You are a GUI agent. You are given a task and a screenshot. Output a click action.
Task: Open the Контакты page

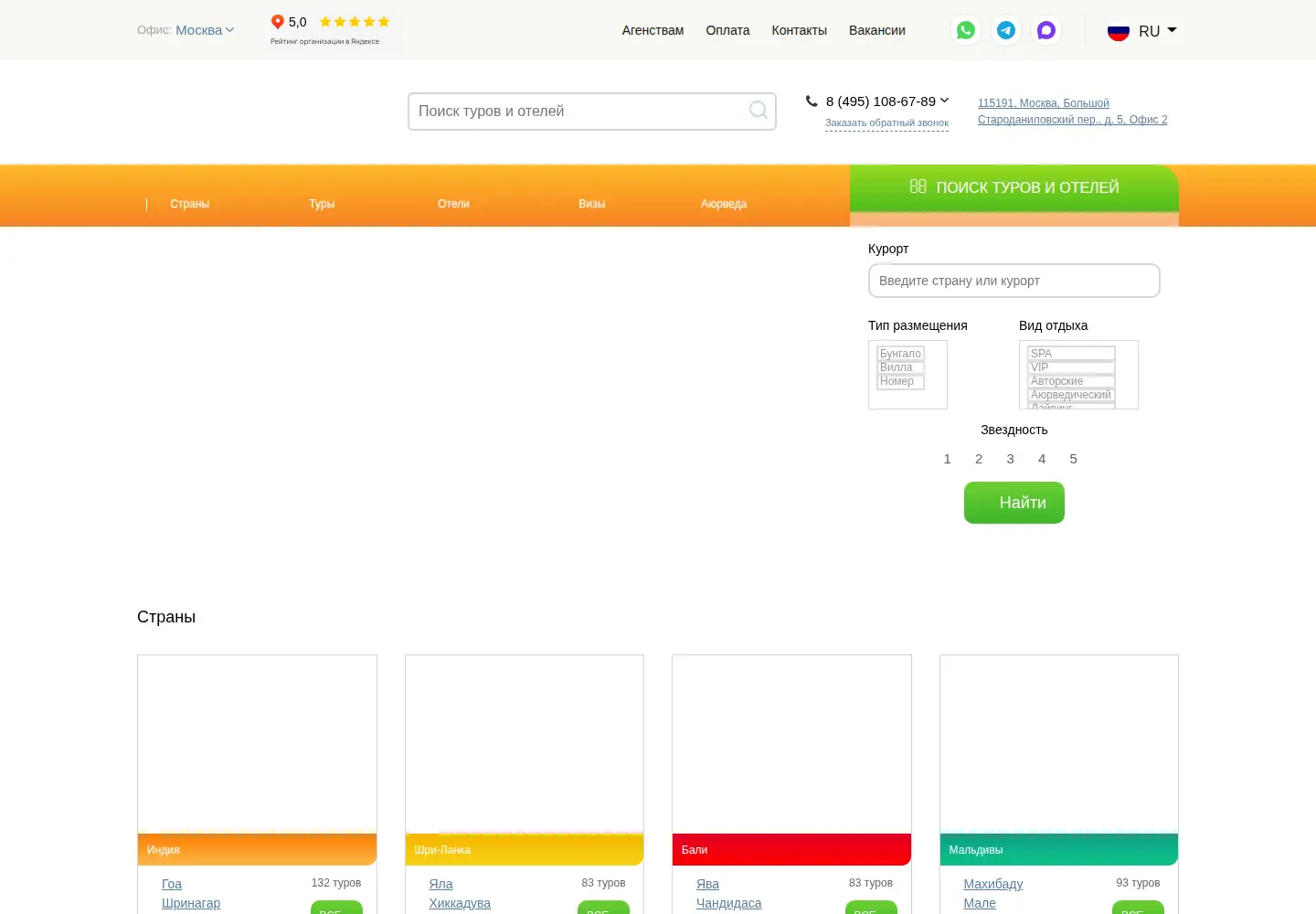click(x=799, y=30)
